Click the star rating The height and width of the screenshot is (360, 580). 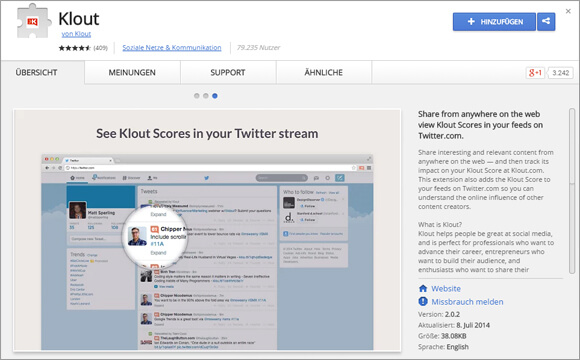74,48
